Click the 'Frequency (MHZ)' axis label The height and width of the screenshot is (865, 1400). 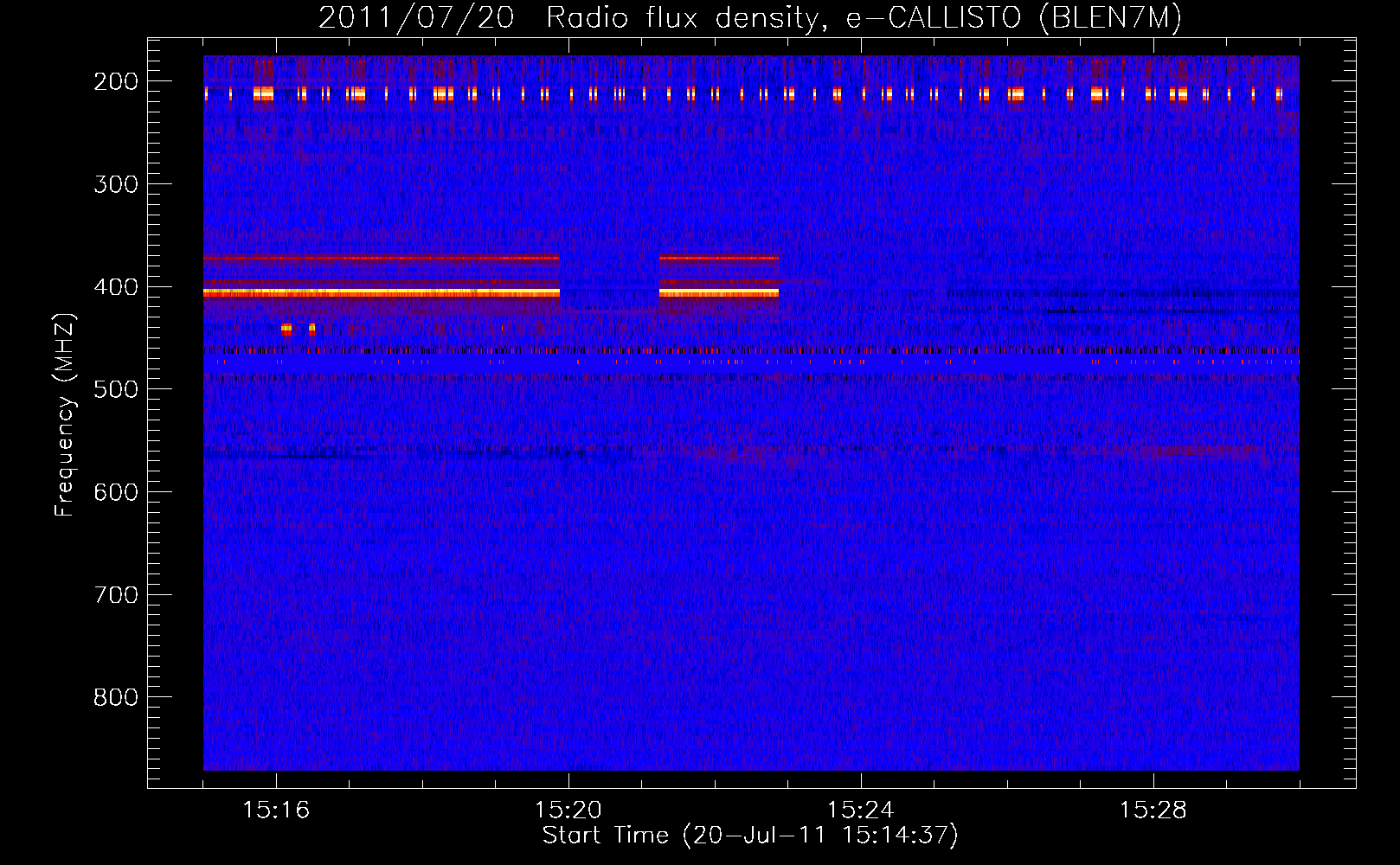click(64, 415)
